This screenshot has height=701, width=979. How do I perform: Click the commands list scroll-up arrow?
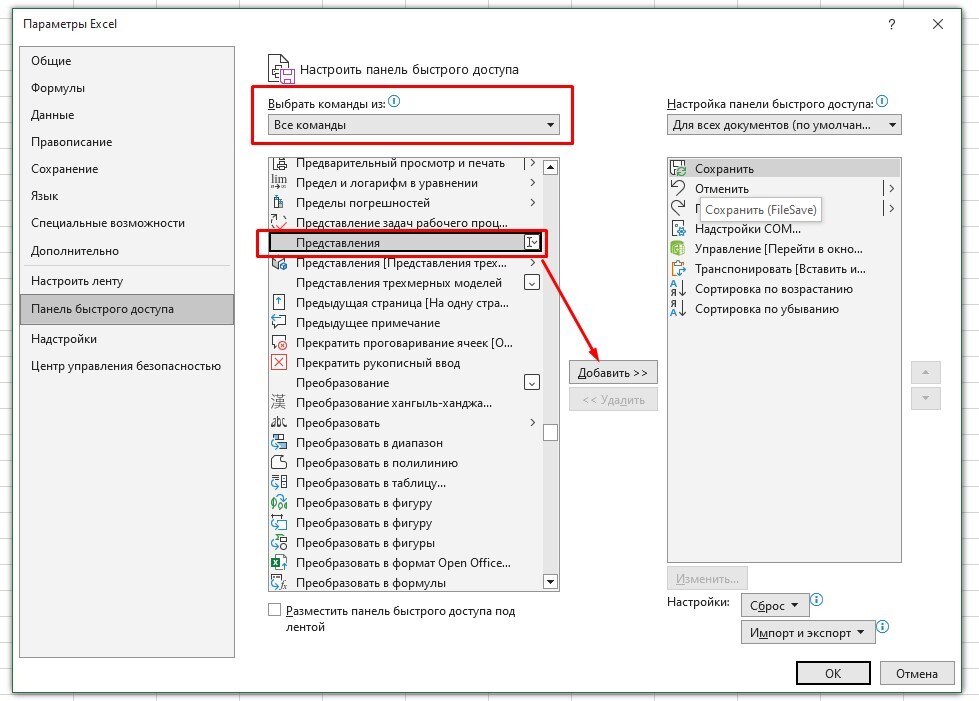tap(550, 167)
